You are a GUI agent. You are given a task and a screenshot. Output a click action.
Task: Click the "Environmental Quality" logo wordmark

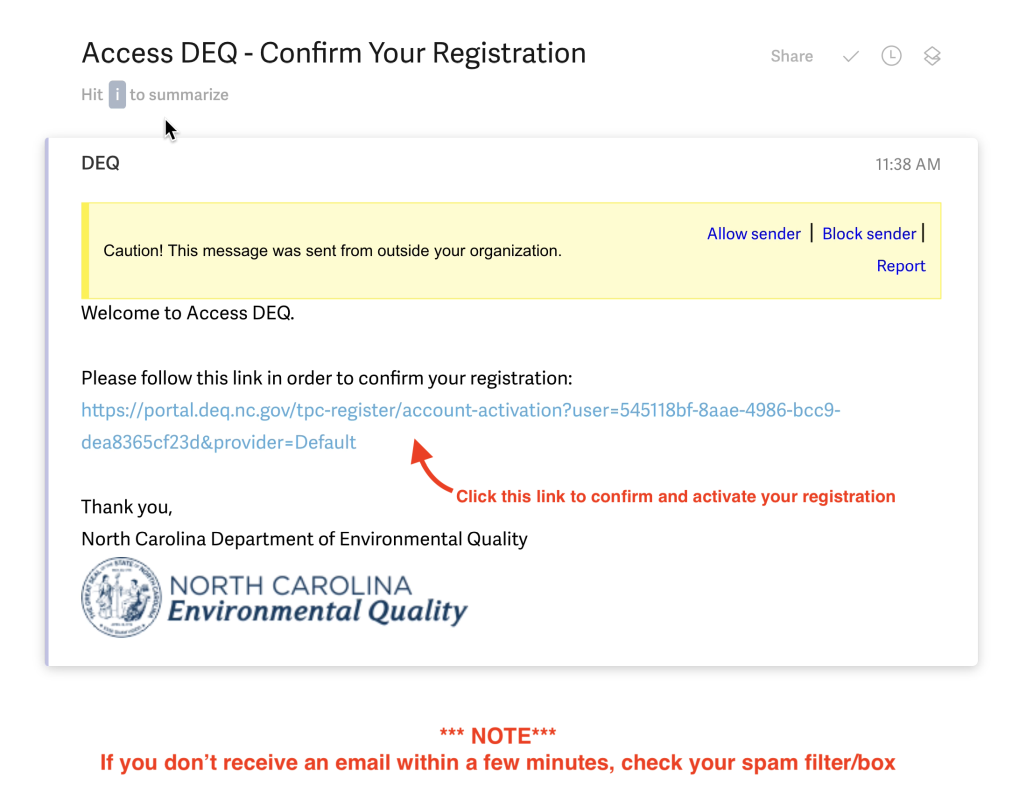(317, 611)
